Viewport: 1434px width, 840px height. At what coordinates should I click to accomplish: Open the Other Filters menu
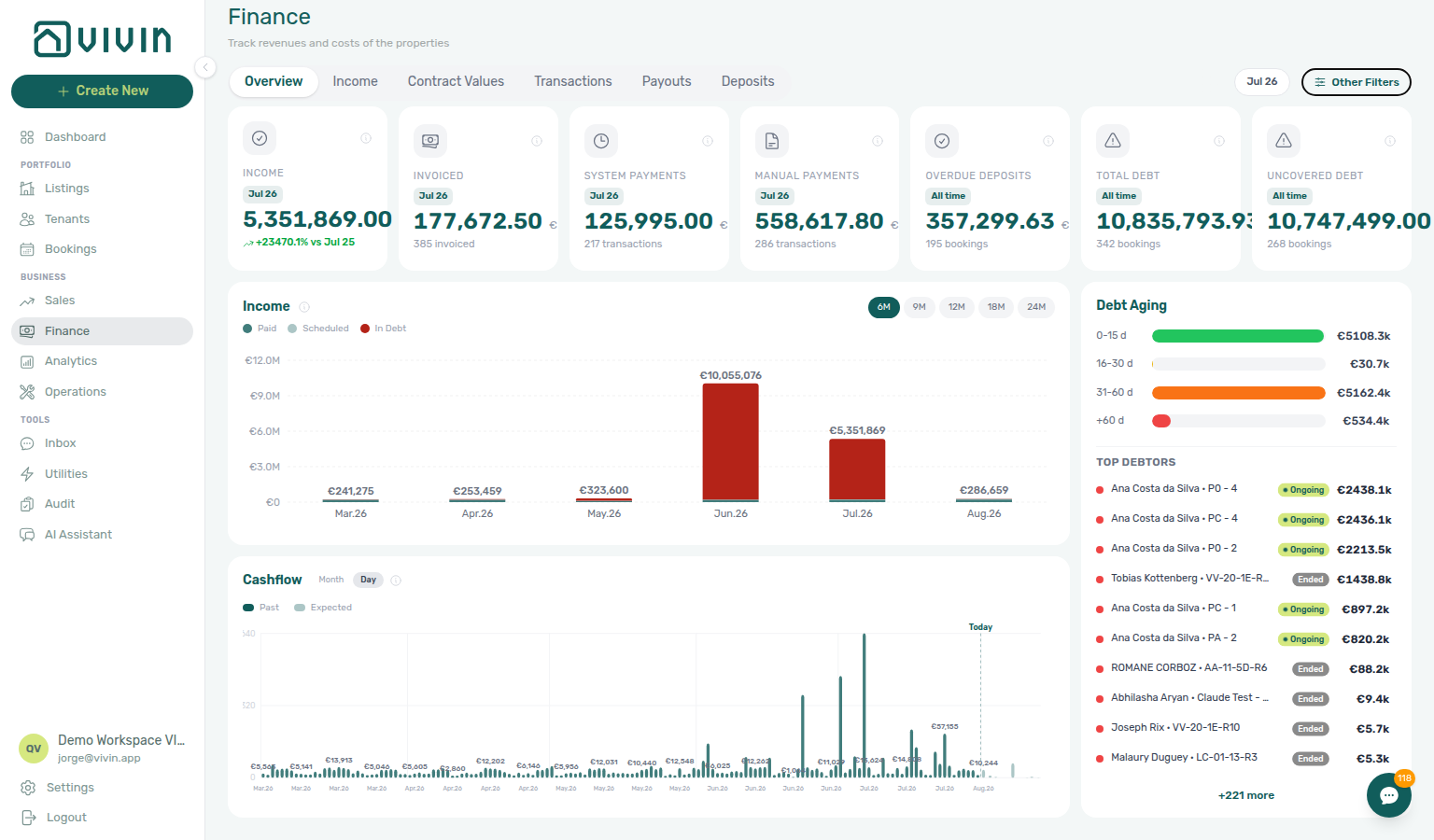coord(1357,82)
